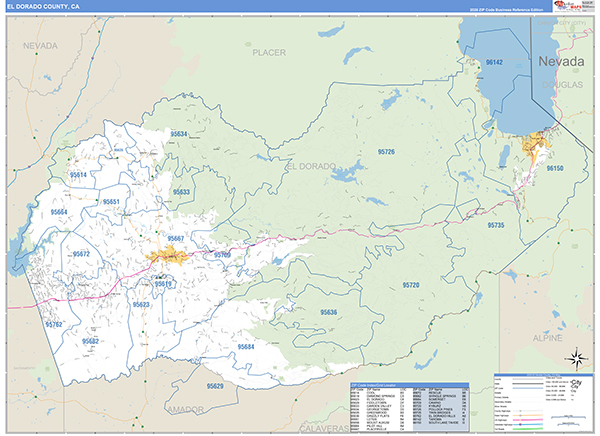Click the pink highway line sample in legend

tap(528, 420)
